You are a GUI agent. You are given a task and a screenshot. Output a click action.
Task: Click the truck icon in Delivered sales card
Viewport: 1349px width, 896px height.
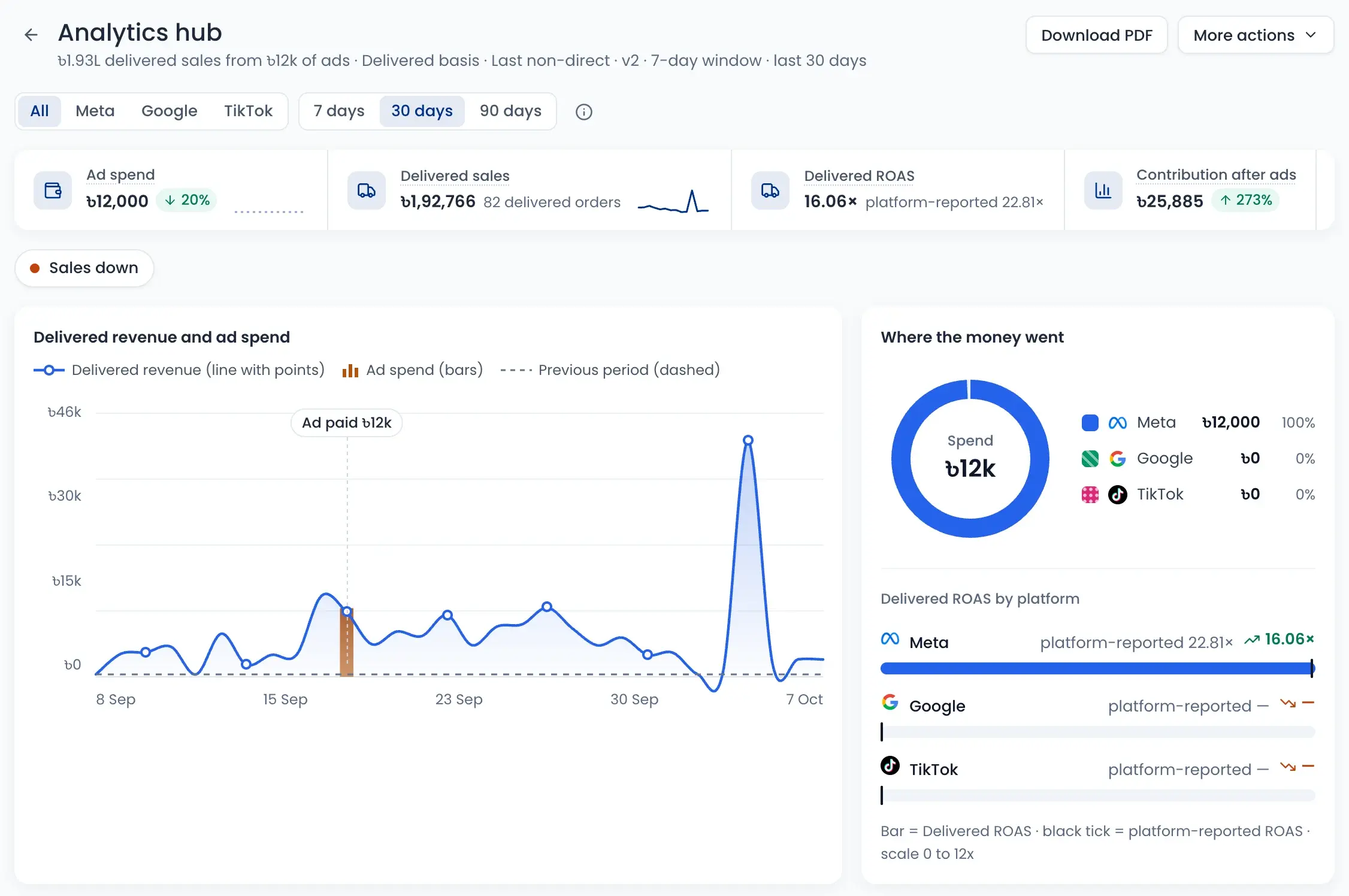pyautogui.click(x=367, y=190)
